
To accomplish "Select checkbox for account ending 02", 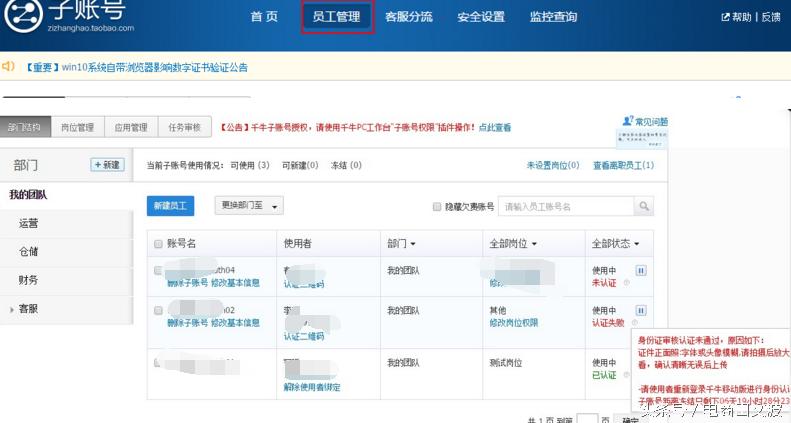I will [158, 311].
